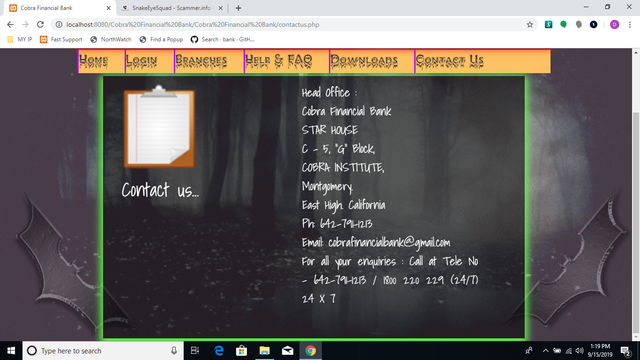
Task: Bookmark this page with the star
Action: click(x=530, y=24)
